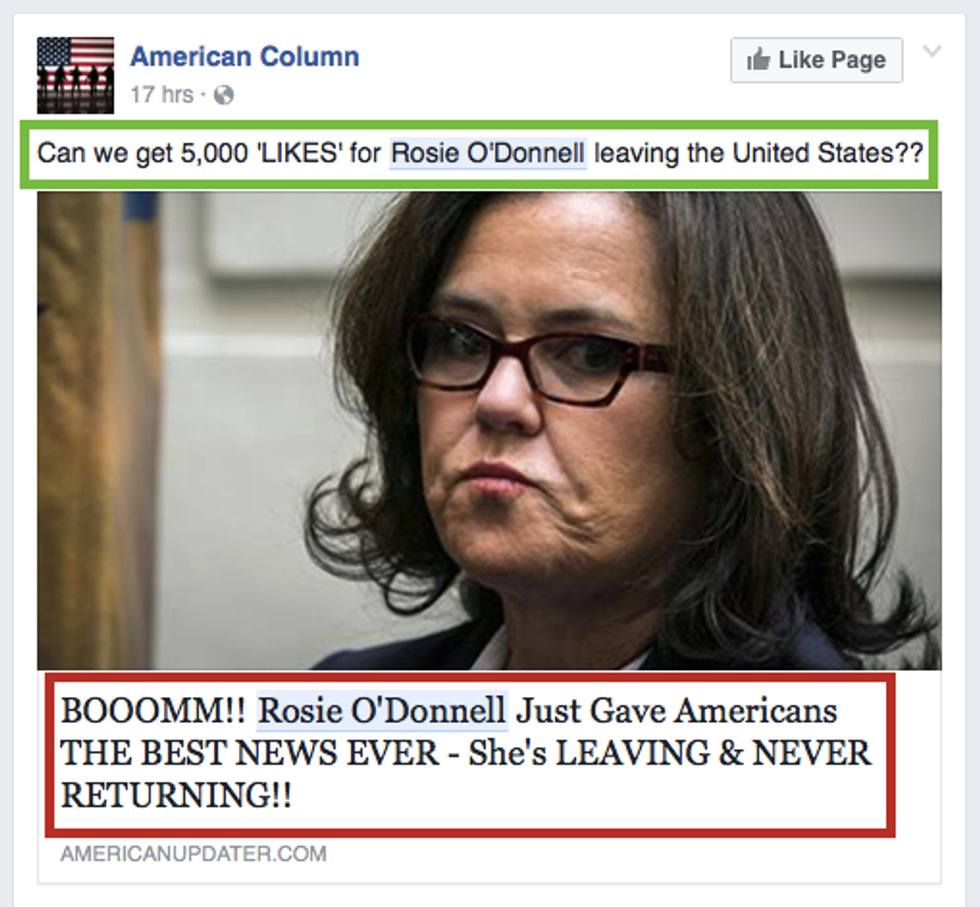Viewport: 980px width, 907px height.
Task: Click the American Column page name
Action: coord(244,57)
